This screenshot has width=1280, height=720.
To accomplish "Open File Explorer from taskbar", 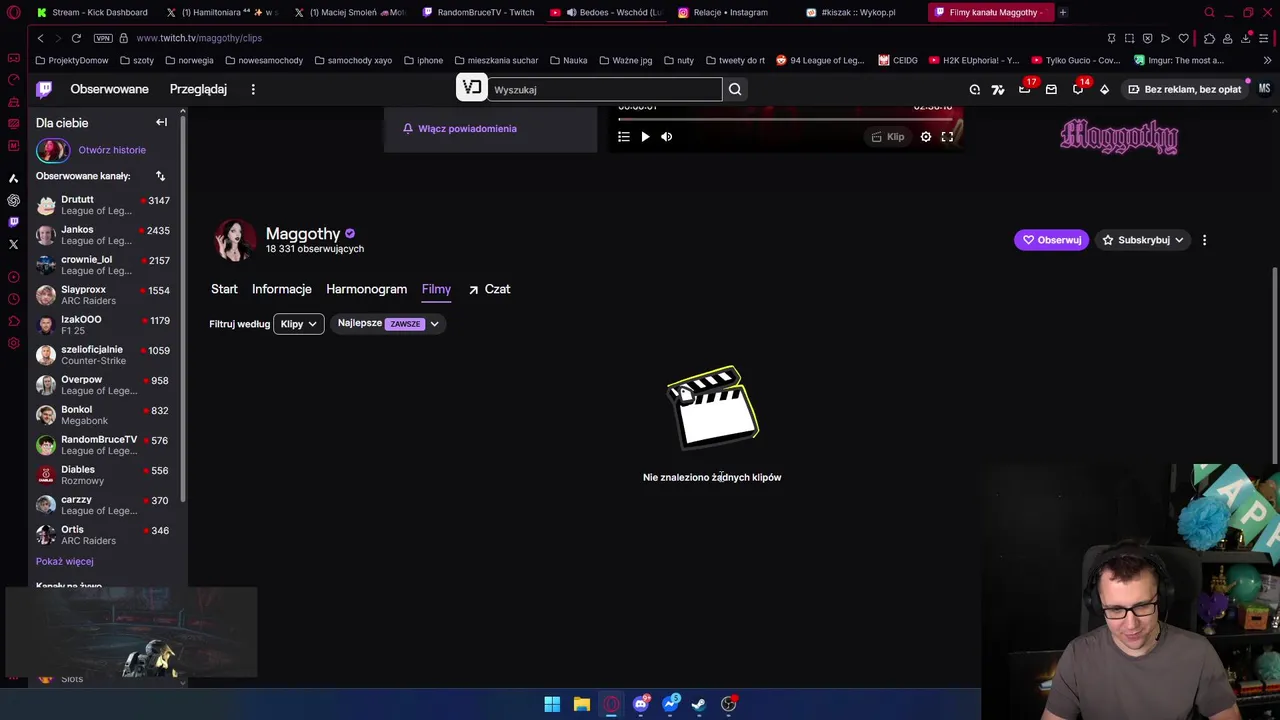I will (x=581, y=704).
